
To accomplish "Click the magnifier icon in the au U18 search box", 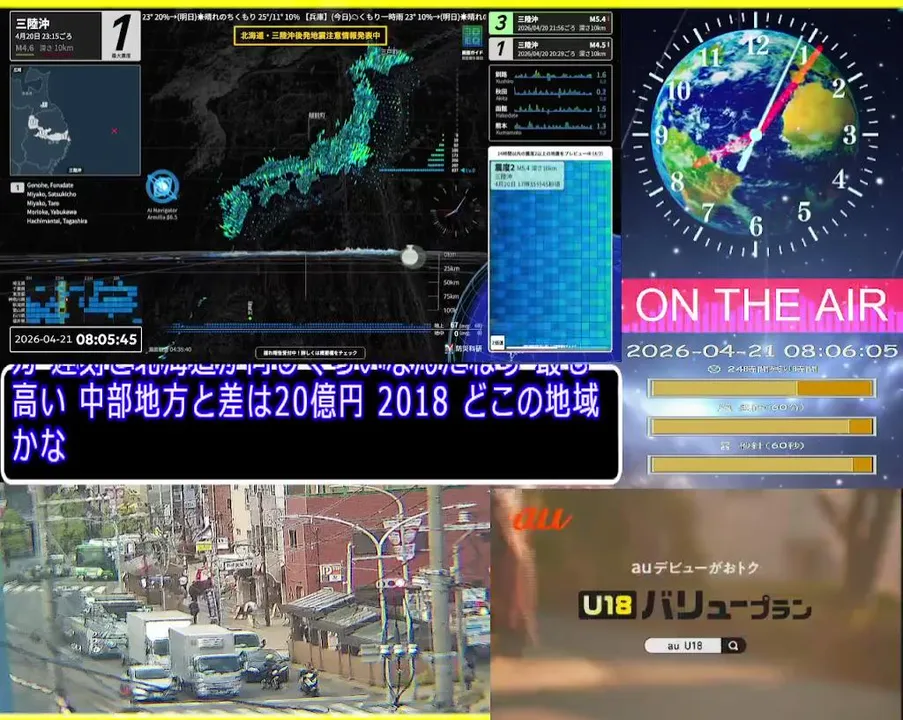I will [x=733, y=646].
